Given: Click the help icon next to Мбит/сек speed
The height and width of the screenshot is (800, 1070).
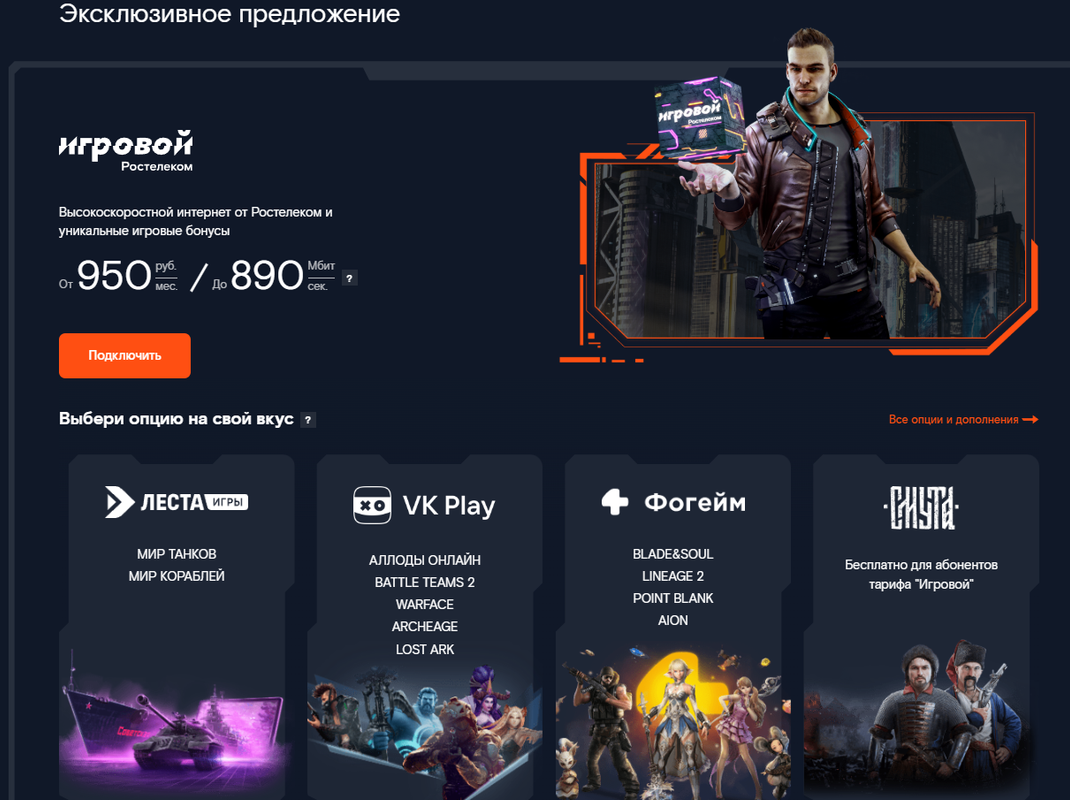Looking at the screenshot, I should (x=349, y=278).
